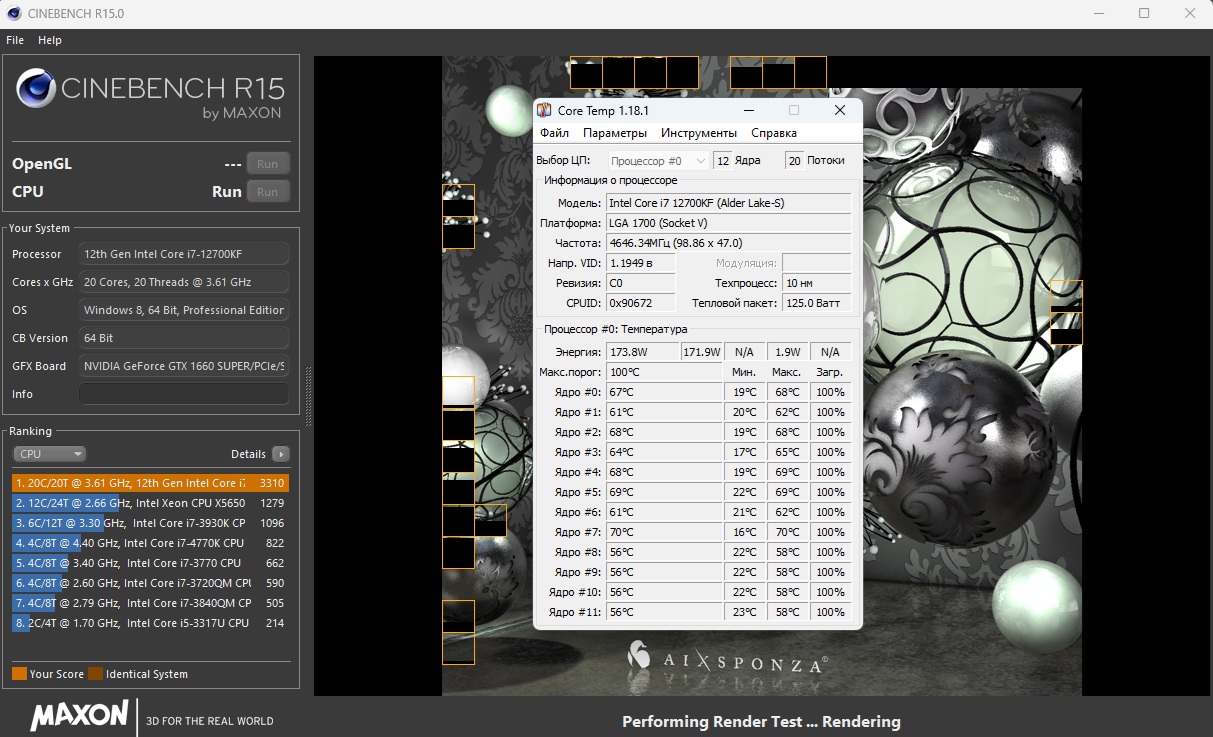1213x737 pixels.
Task: Maximize the Cinebench R15 window
Action: [x=1144, y=14]
